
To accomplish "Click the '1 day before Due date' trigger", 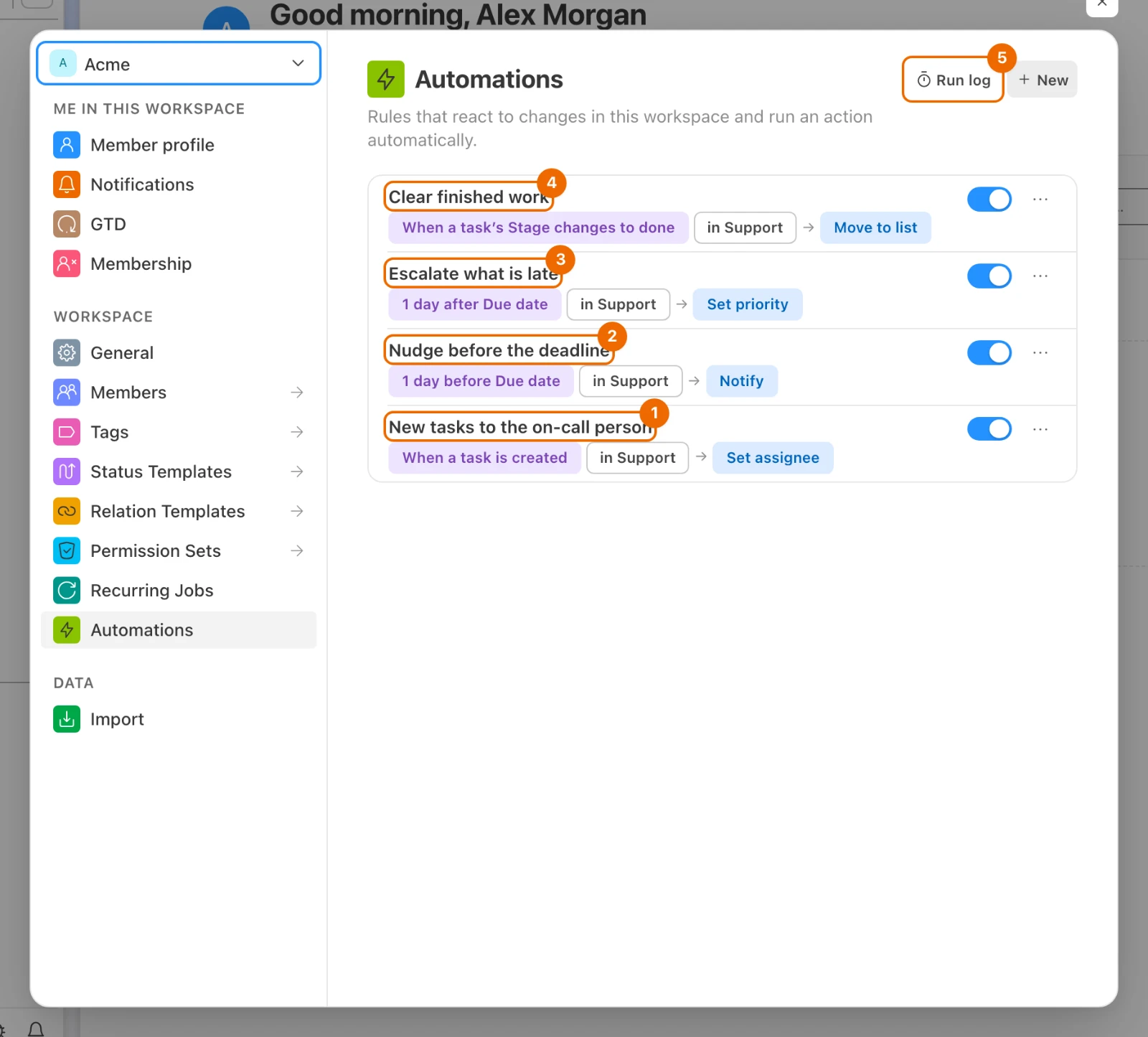I will 481,381.
